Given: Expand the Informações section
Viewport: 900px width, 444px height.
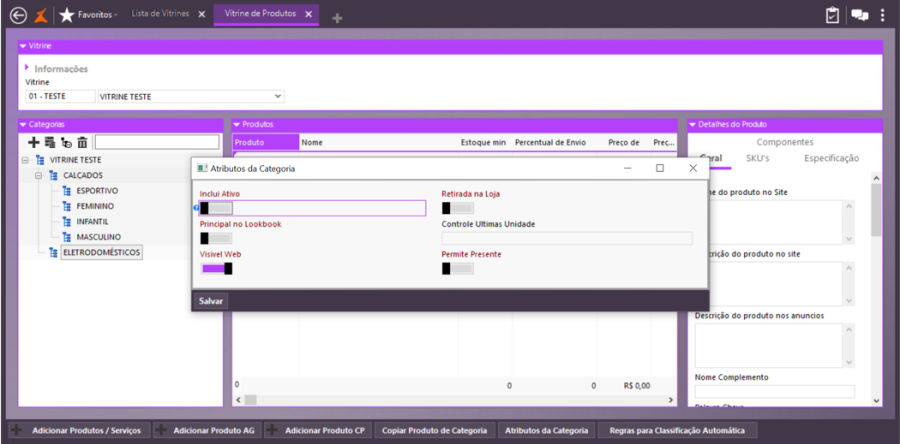Looking at the screenshot, I should click(x=26, y=68).
